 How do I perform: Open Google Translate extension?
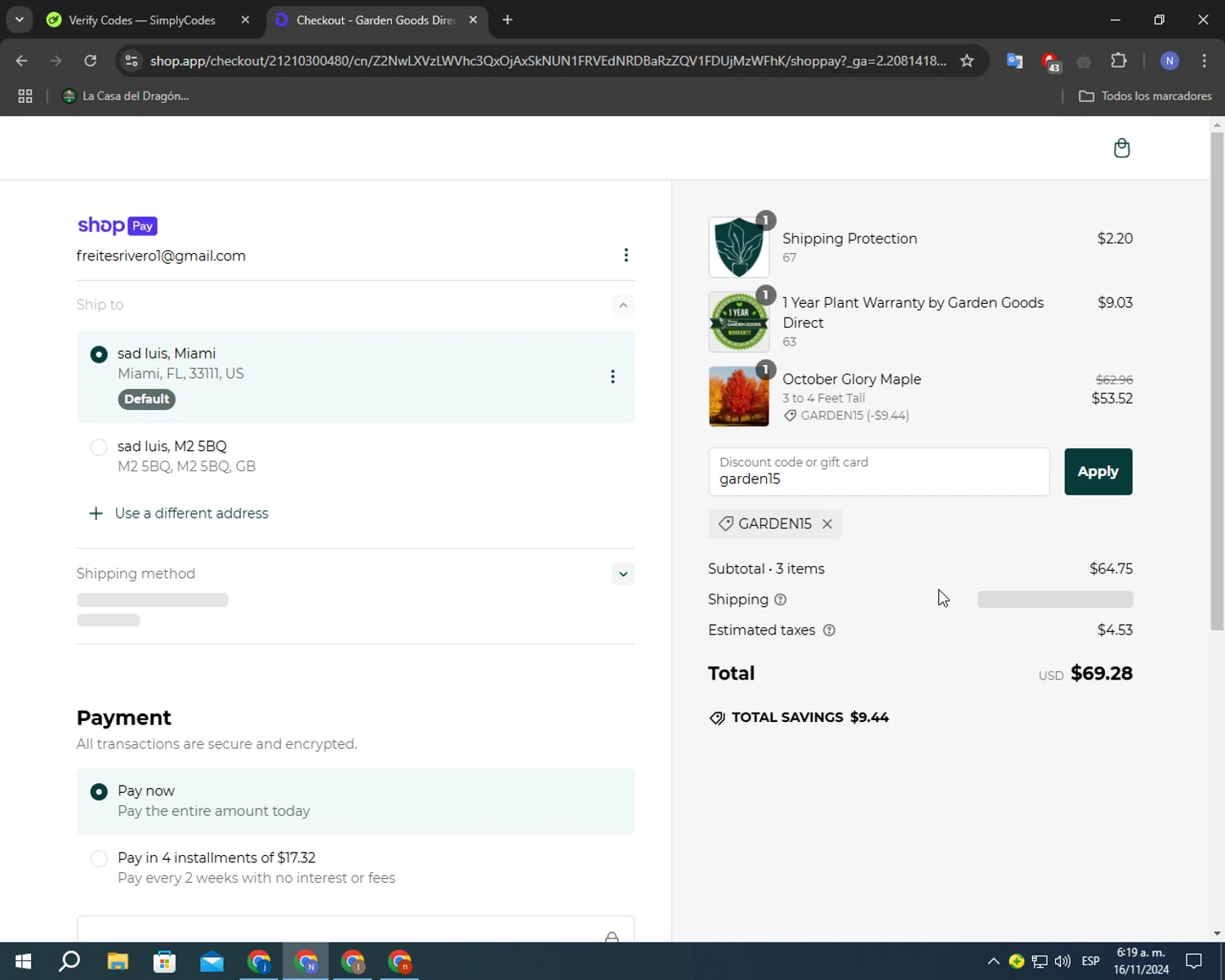(x=1014, y=60)
